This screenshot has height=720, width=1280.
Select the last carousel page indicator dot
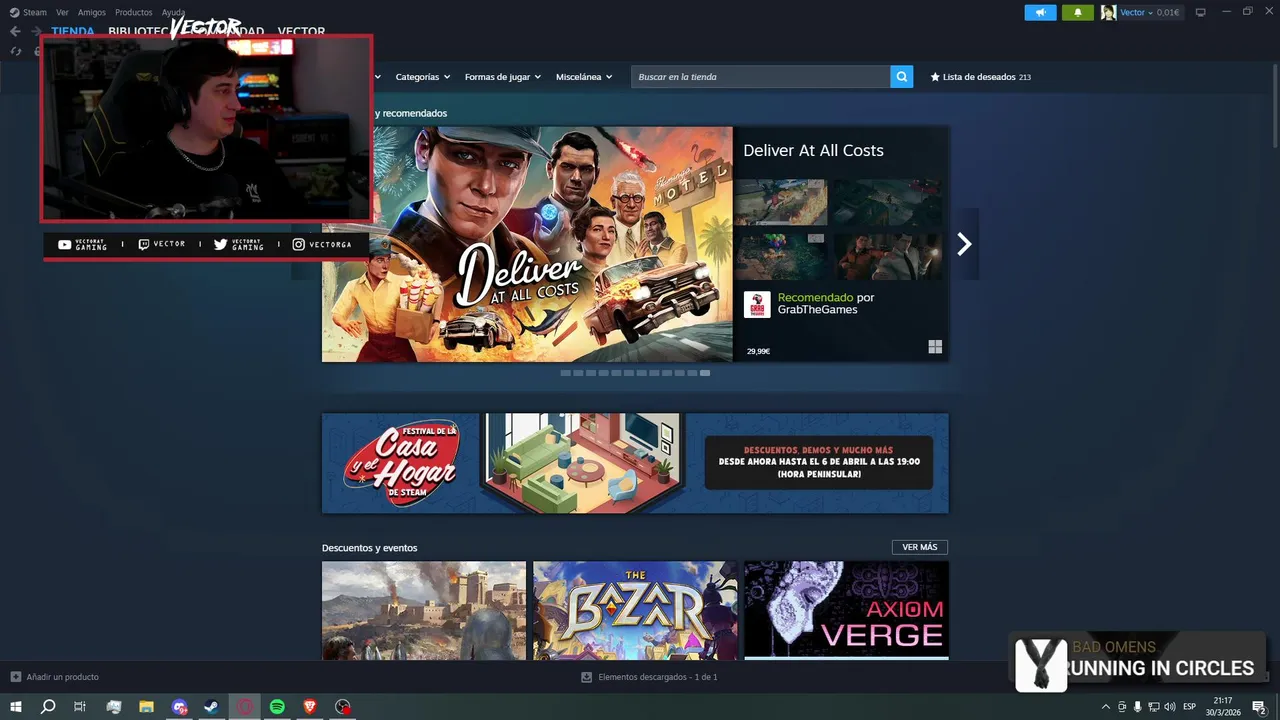pos(705,373)
